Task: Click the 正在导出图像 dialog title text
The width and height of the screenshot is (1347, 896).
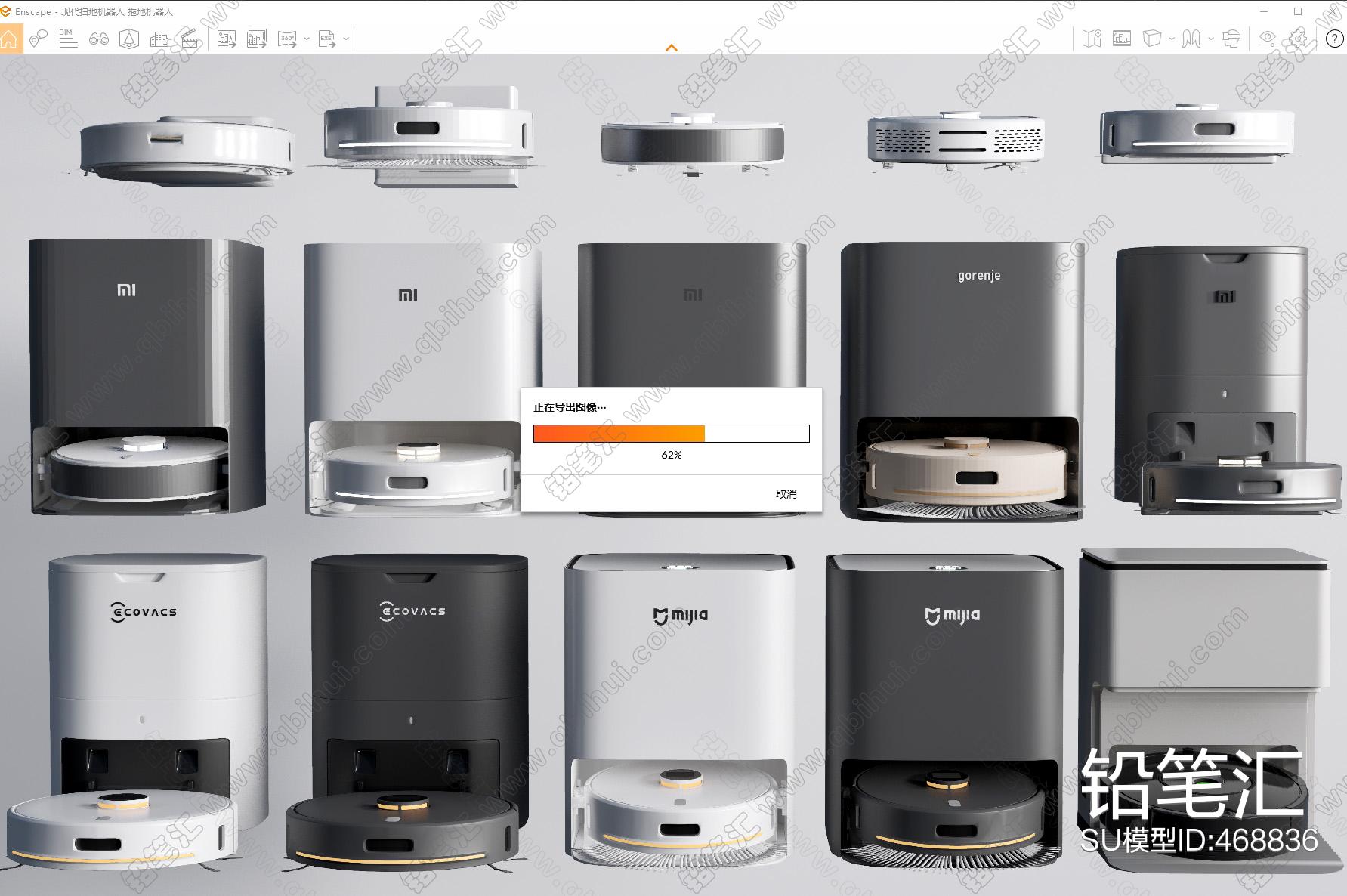Action: [570, 407]
